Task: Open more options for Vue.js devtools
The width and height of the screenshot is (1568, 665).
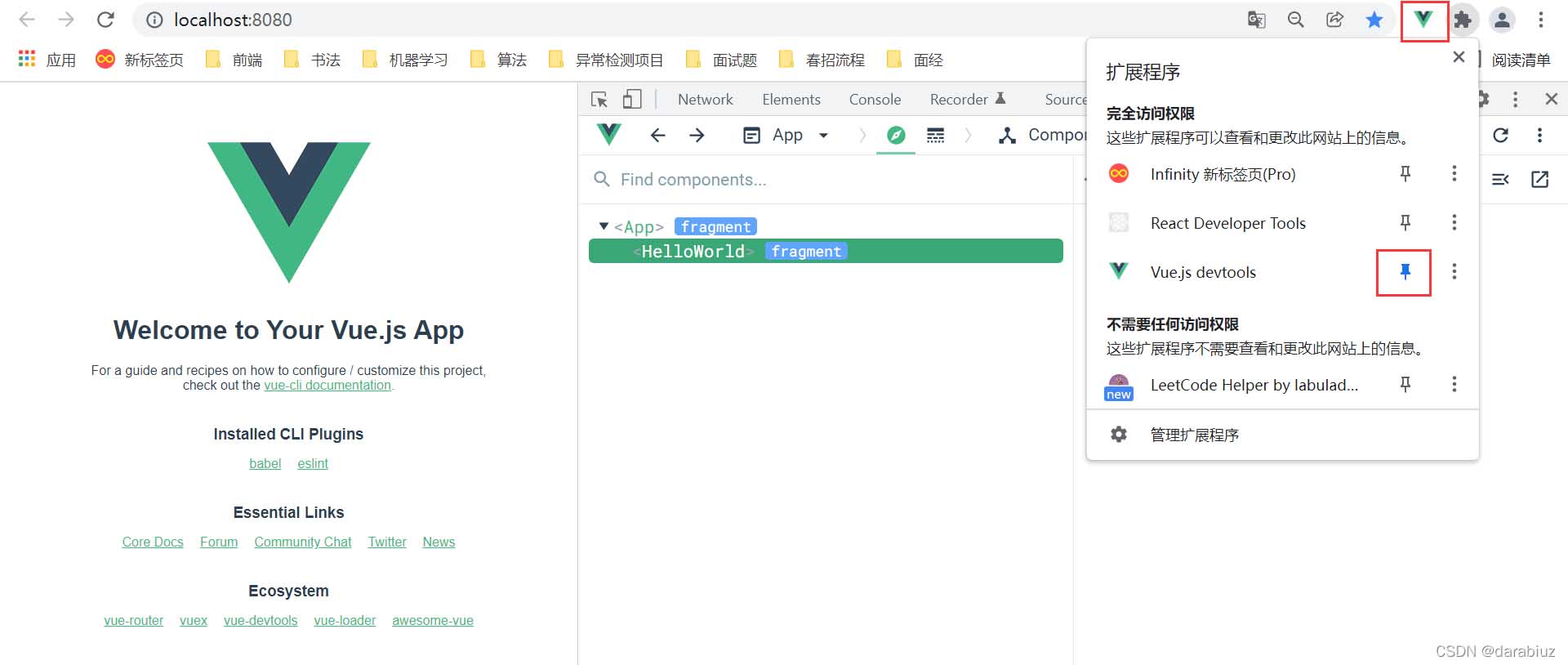Action: pos(1454,271)
